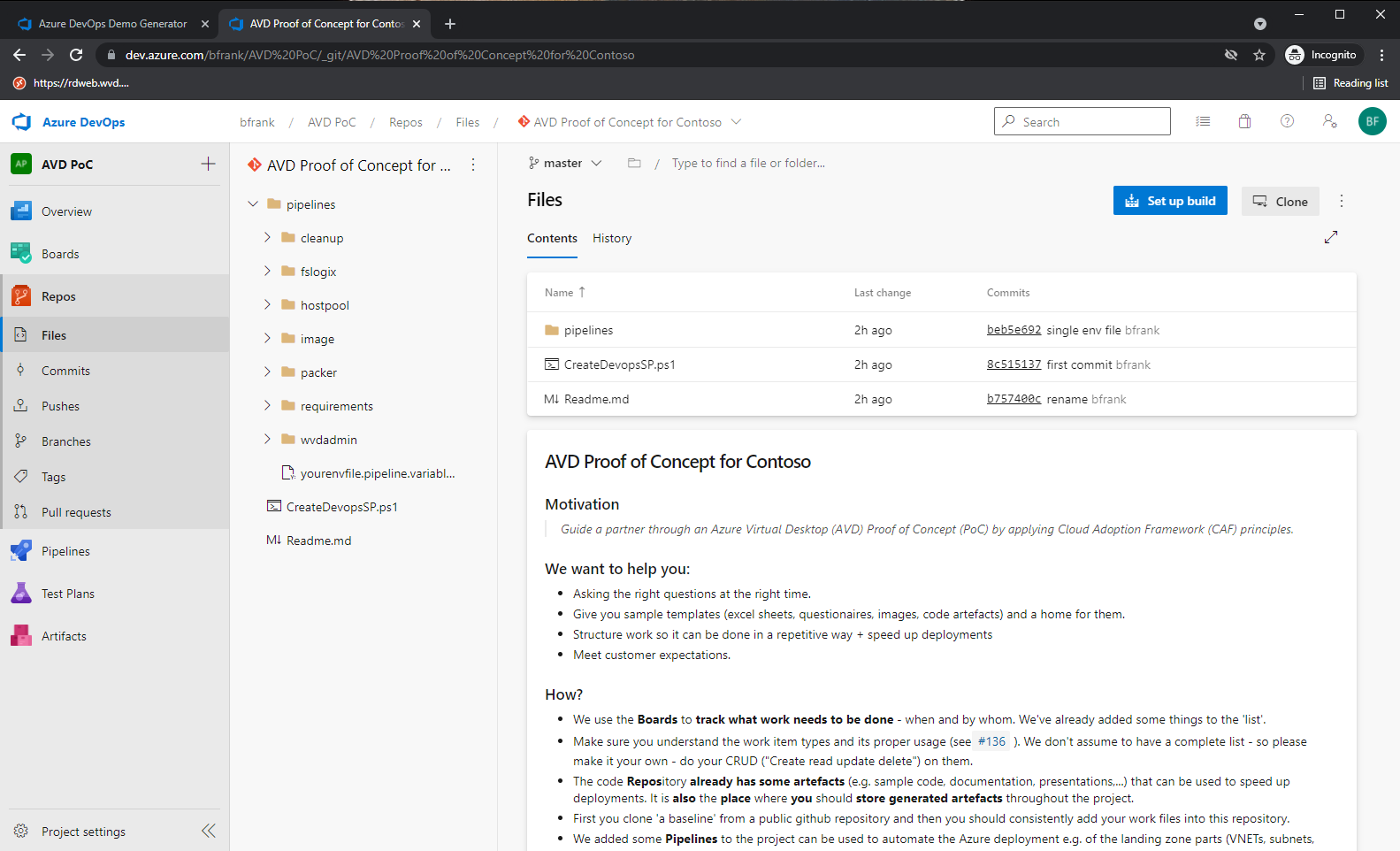Open the work items list icon in header
The height and width of the screenshot is (851, 1400).
tap(1203, 121)
